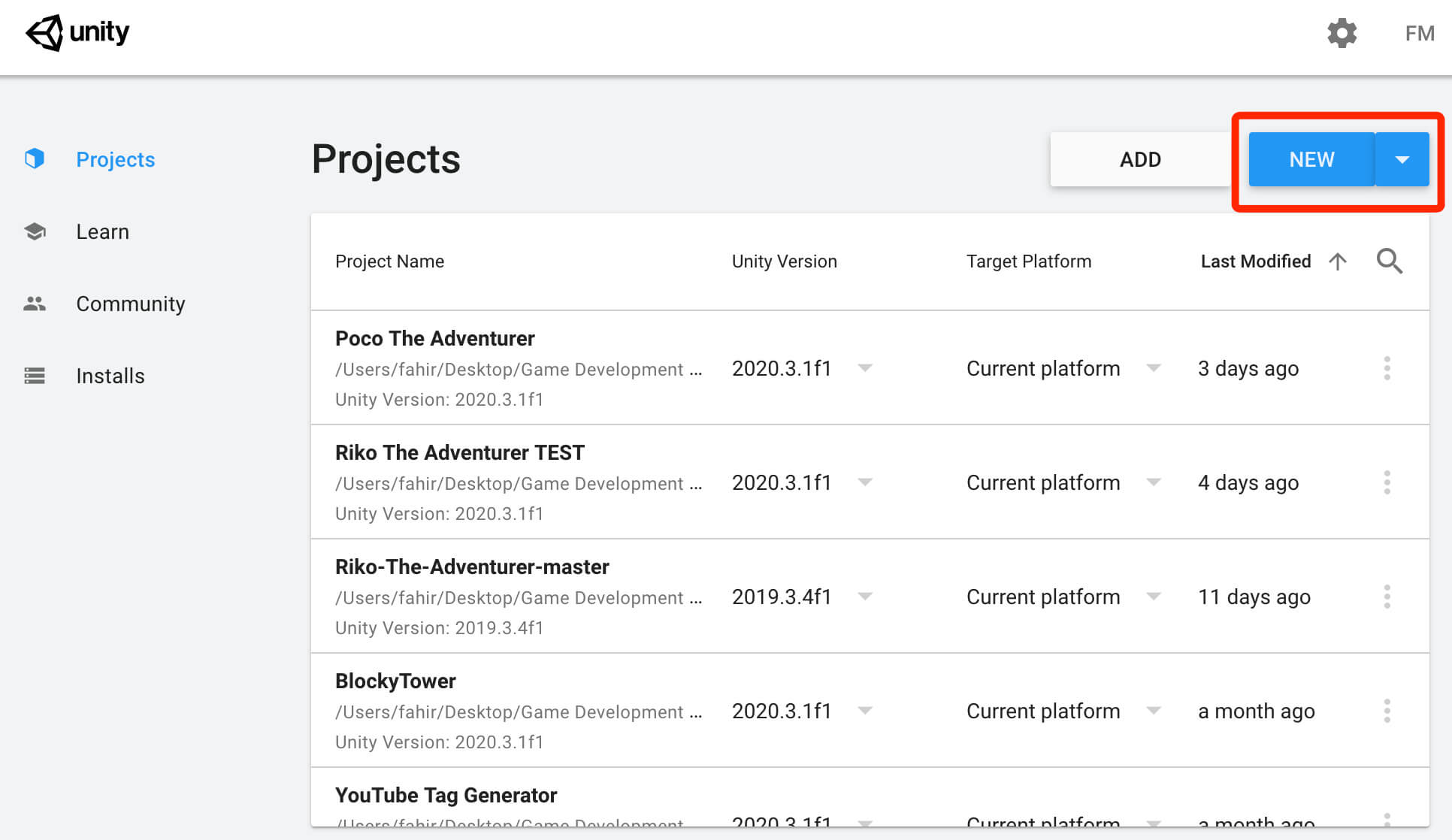This screenshot has height=840, width=1452.
Task: Select the Installs list icon
Action: pos(35,376)
